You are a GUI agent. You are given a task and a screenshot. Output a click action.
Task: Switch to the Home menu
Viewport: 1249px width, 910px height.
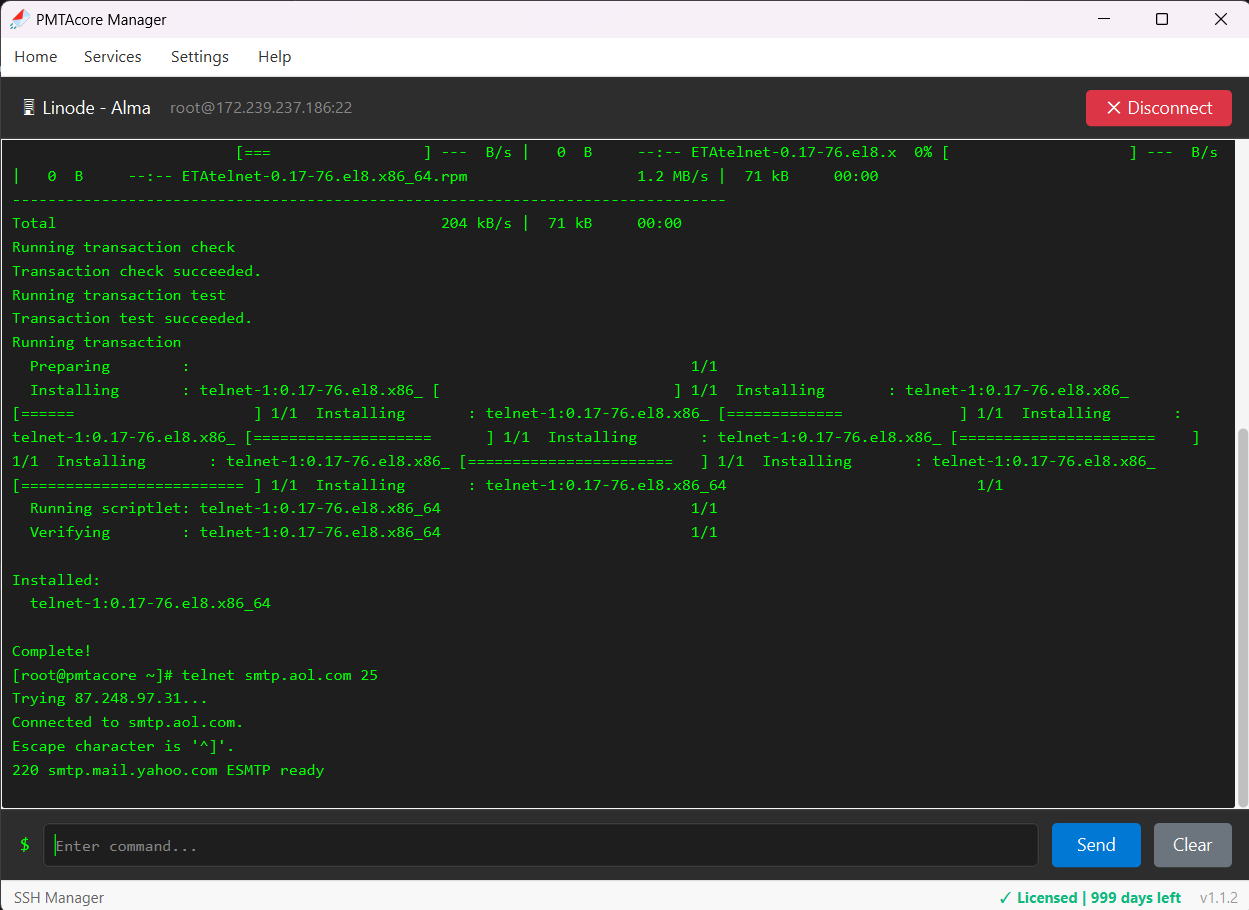pyautogui.click(x=35, y=57)
